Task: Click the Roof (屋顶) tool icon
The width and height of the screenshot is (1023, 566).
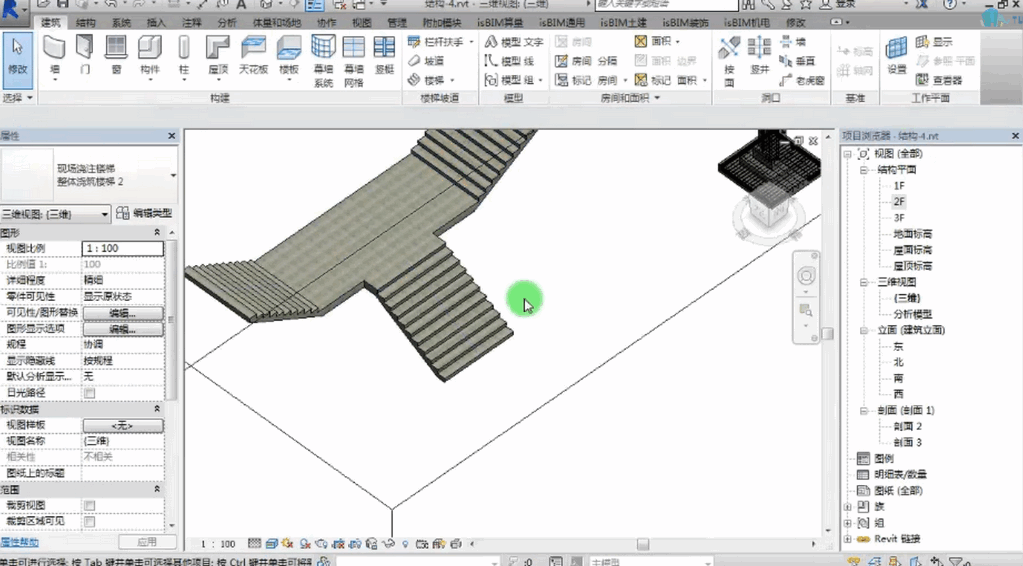Action: tap(218, 49)
